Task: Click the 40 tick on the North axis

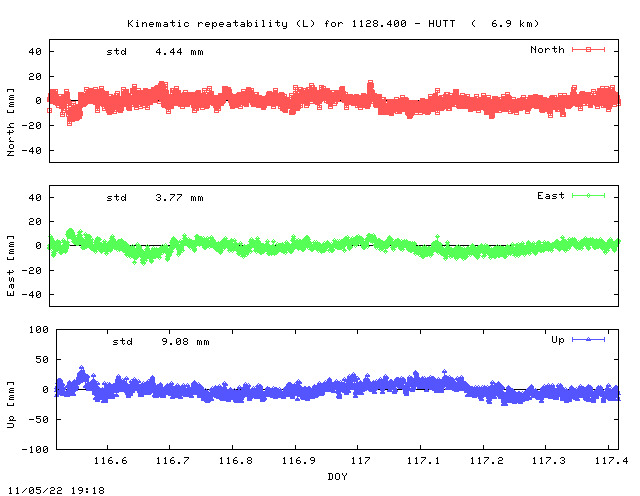Action: 35,52
